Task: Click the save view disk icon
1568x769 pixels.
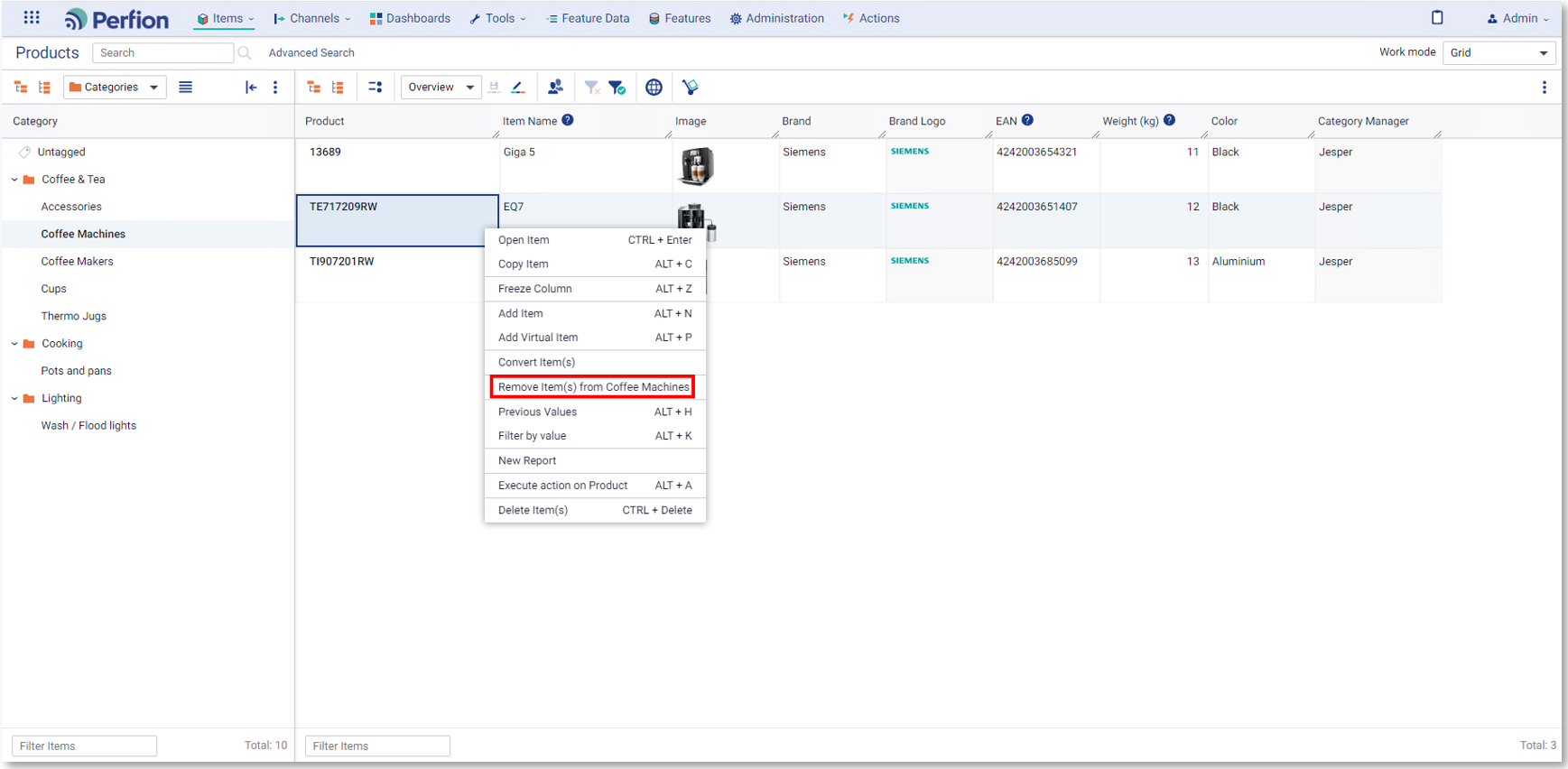Action: coord(494,88)
